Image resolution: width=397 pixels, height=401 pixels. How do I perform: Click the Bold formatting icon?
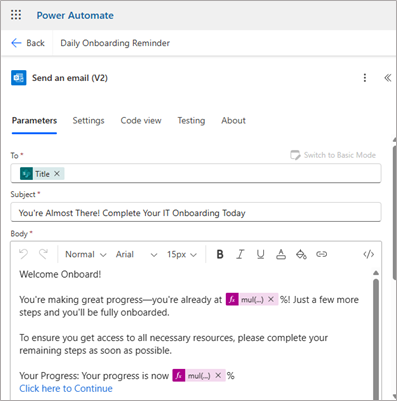point(220,254)
